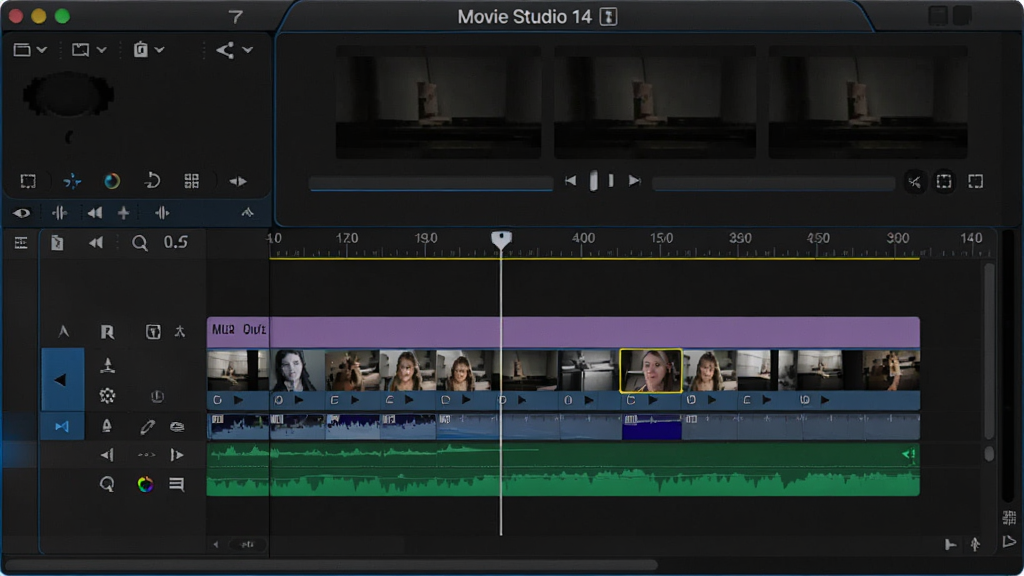Click the left preview progress bar
Image resolution: width=1024 pixels, height=576 pixels.
coord(431,184)
